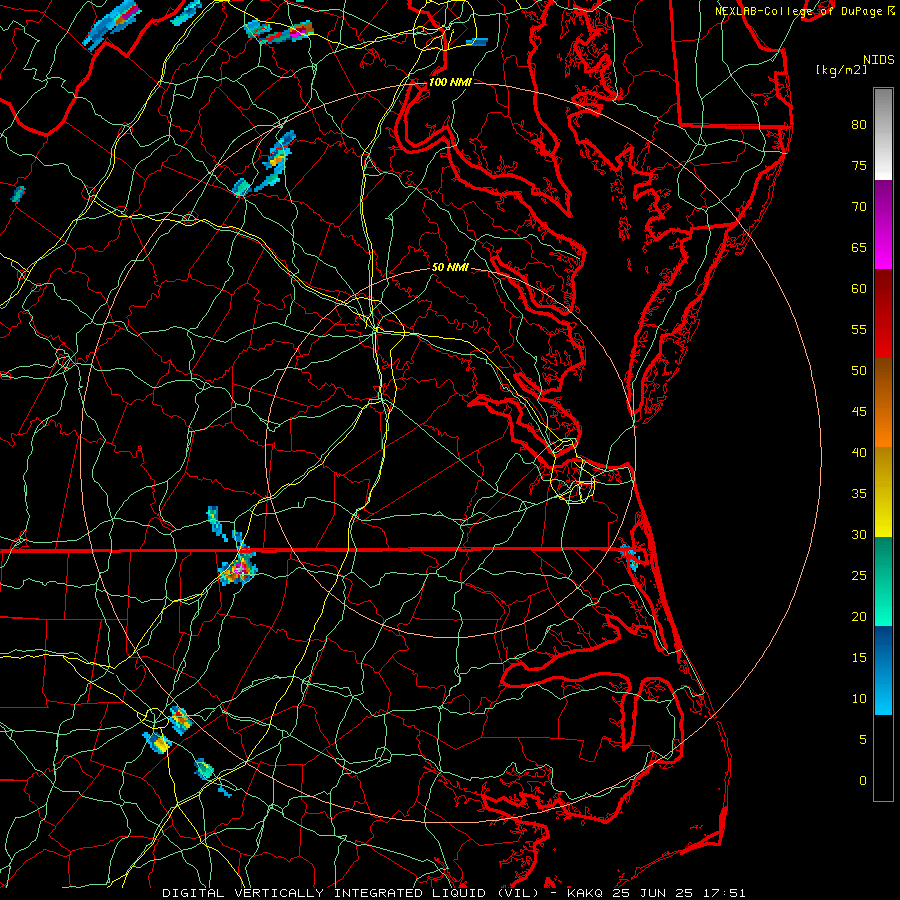Click scale value 20 on the legend

tap(859, 616)
